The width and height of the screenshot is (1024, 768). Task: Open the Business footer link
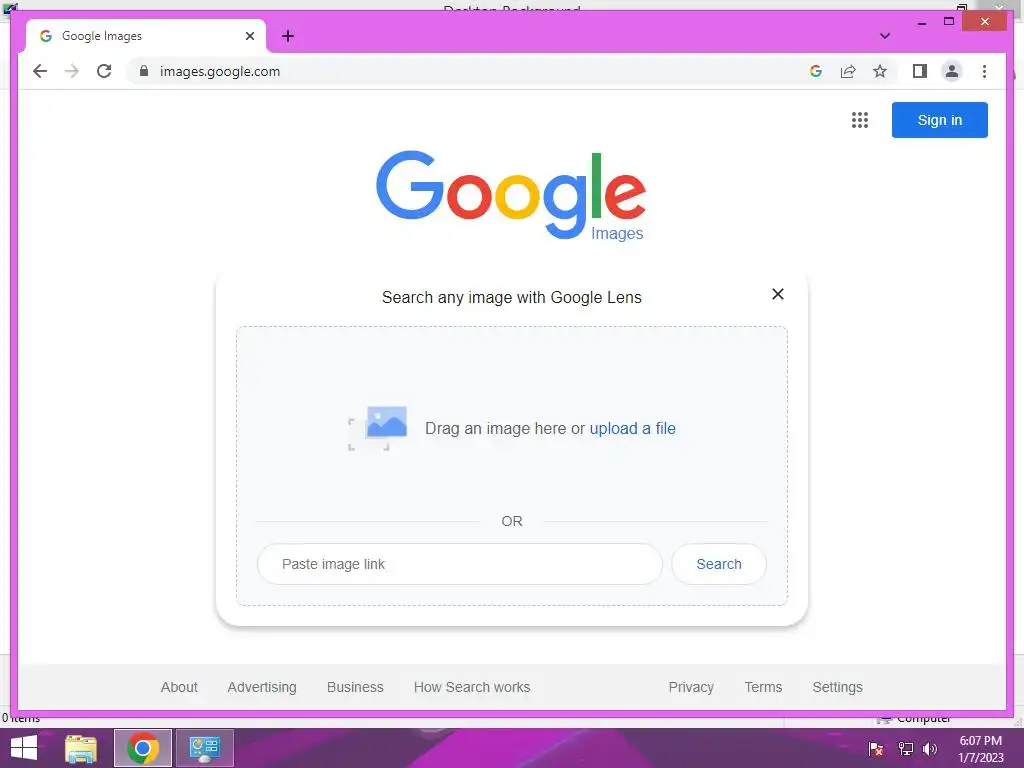[x=355, y=687]
